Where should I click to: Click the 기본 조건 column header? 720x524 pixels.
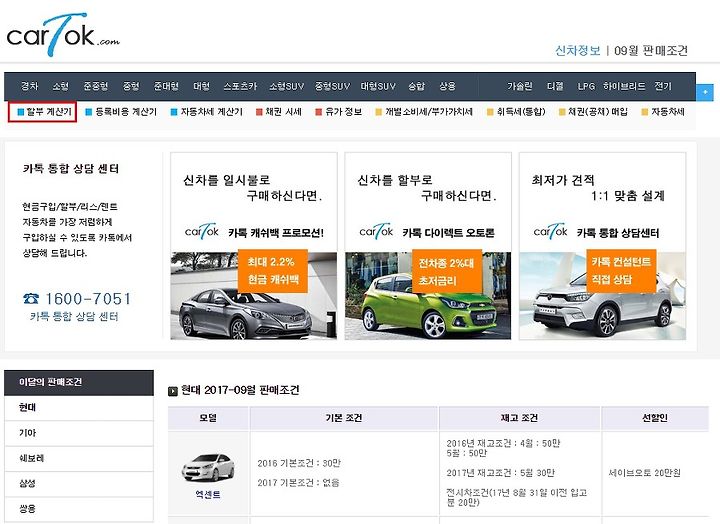point(344,418)
